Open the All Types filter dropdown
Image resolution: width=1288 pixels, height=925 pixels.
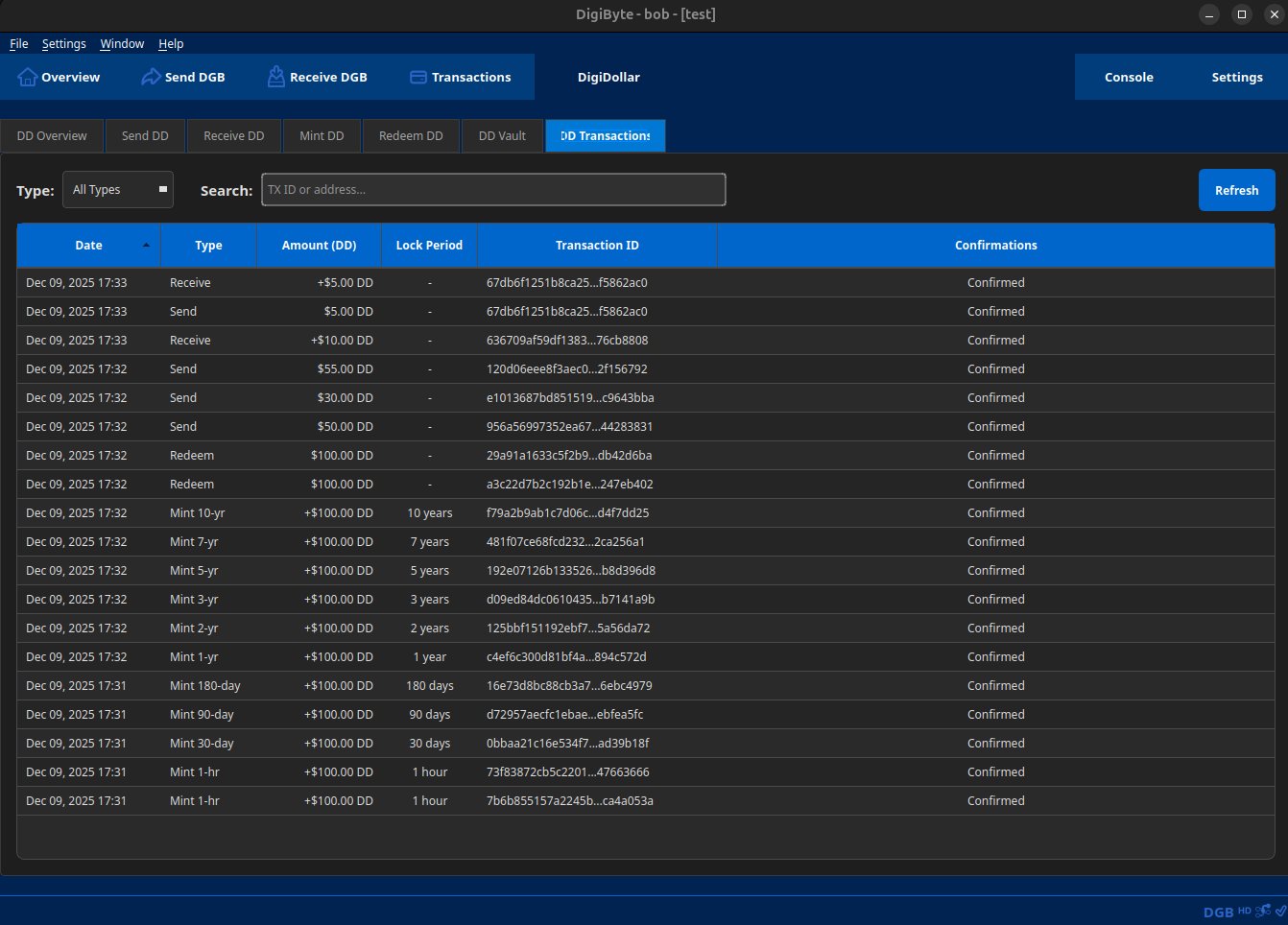pos(118,190)
